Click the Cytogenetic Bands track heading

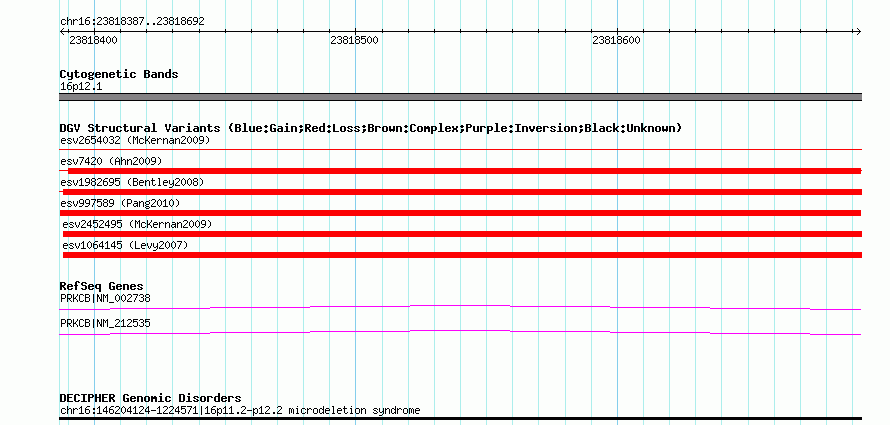pyautogui.click(x=119, y=74)
